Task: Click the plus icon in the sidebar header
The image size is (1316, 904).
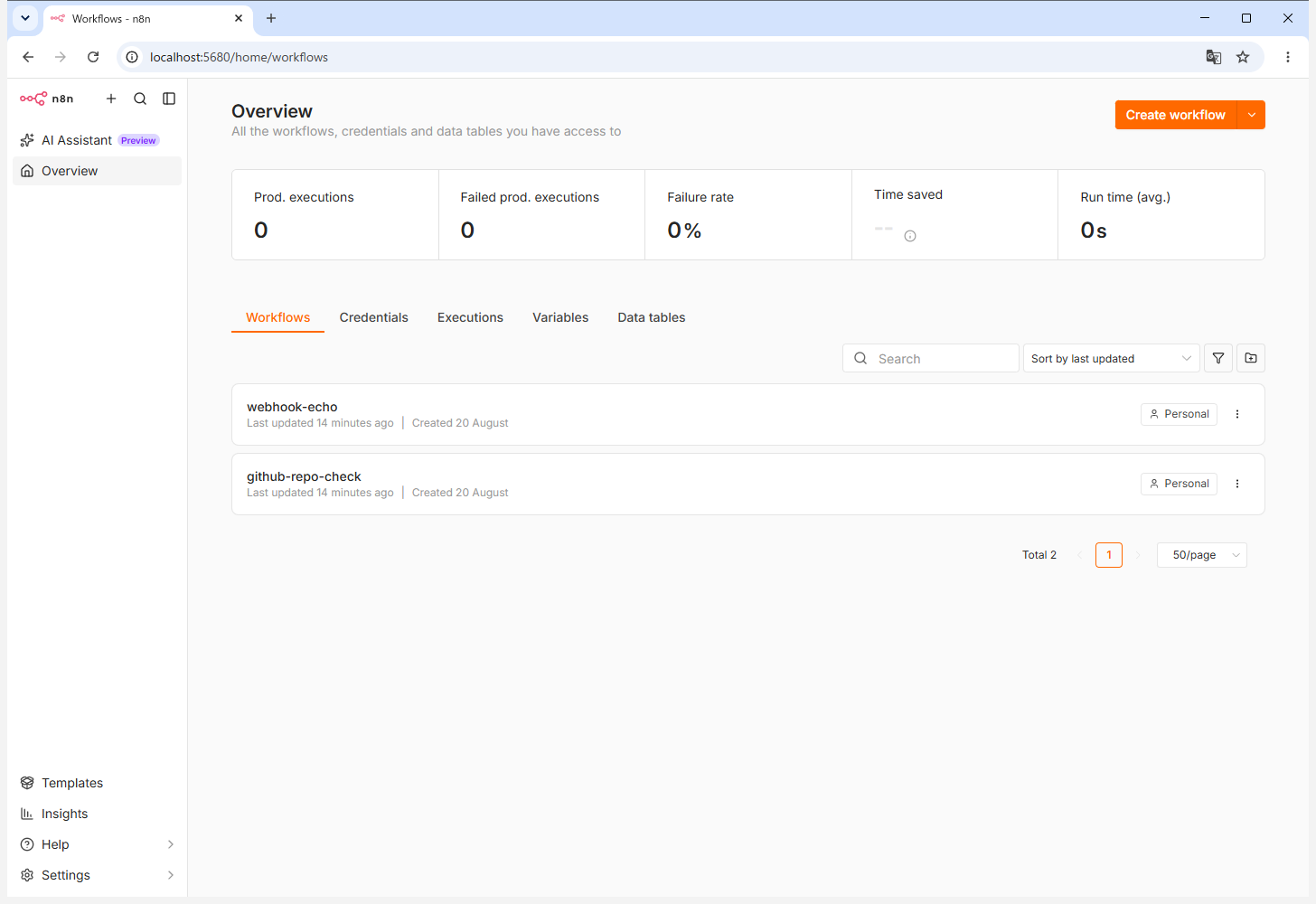Action: pos(111,99)
